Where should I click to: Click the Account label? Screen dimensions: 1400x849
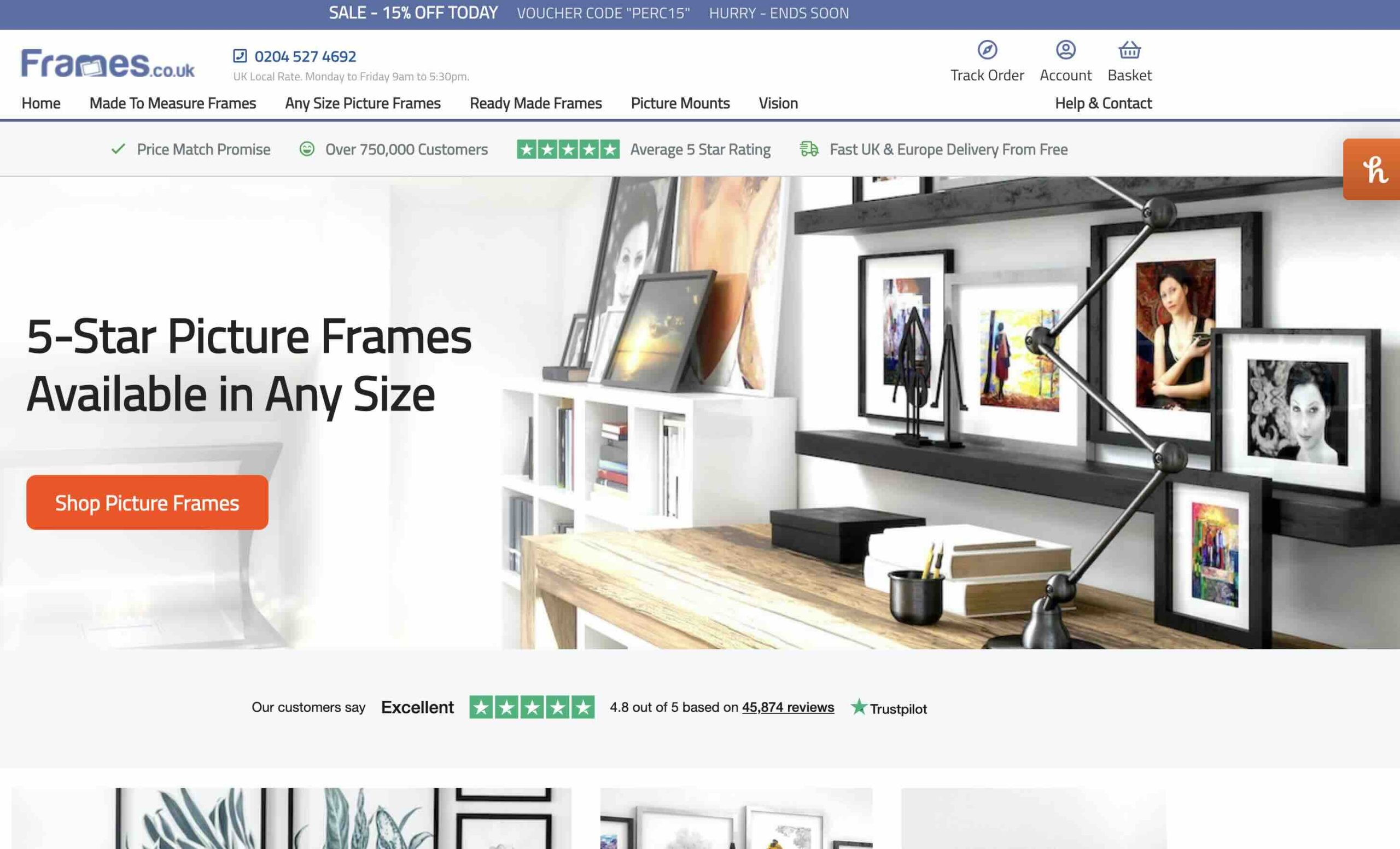[1065, 75]
